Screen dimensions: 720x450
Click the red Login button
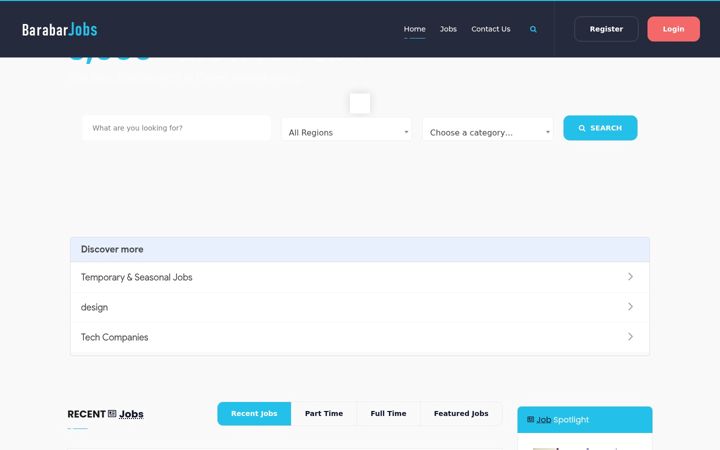674,29
